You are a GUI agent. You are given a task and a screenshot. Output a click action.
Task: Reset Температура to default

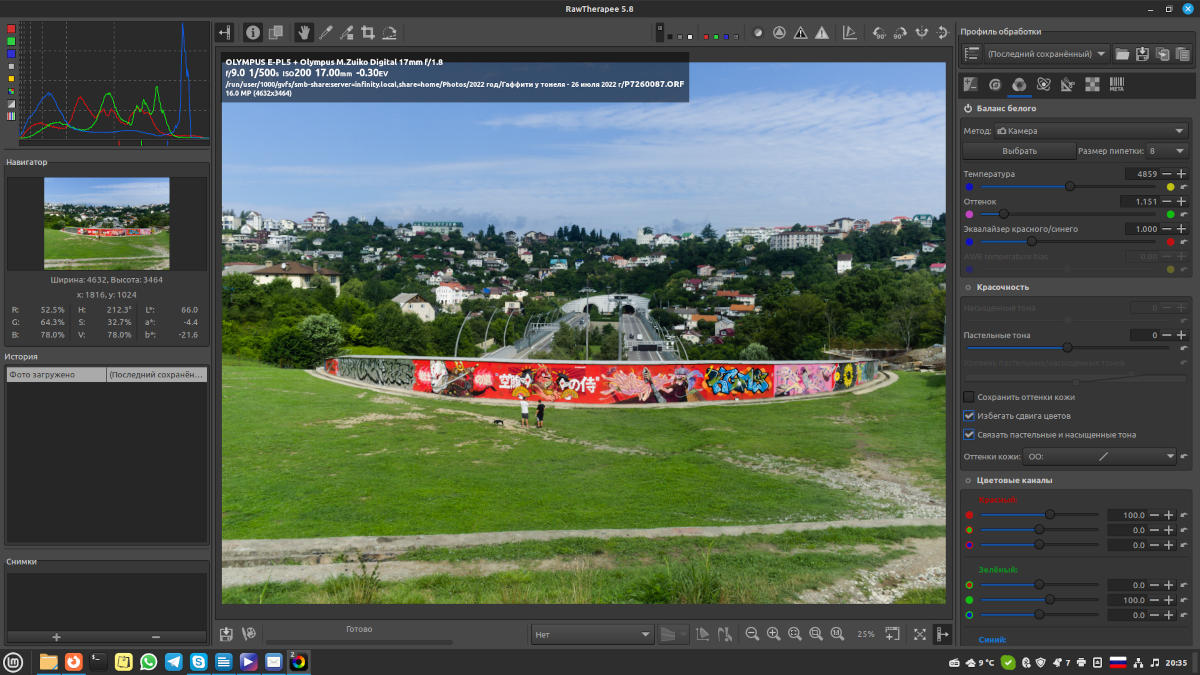[x=1184, y=187]
